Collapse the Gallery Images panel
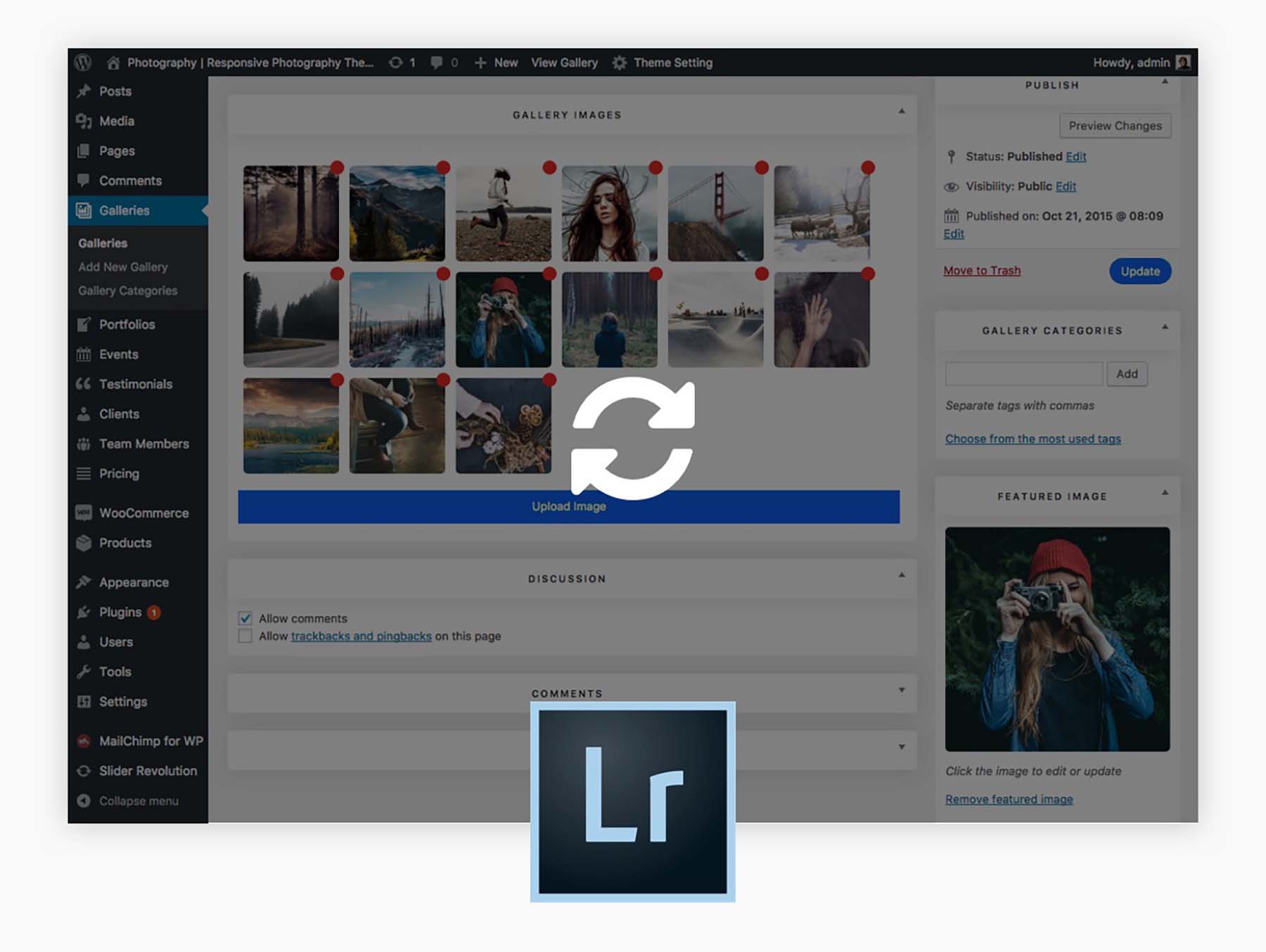1266x952 pixels. click(901, 110)
